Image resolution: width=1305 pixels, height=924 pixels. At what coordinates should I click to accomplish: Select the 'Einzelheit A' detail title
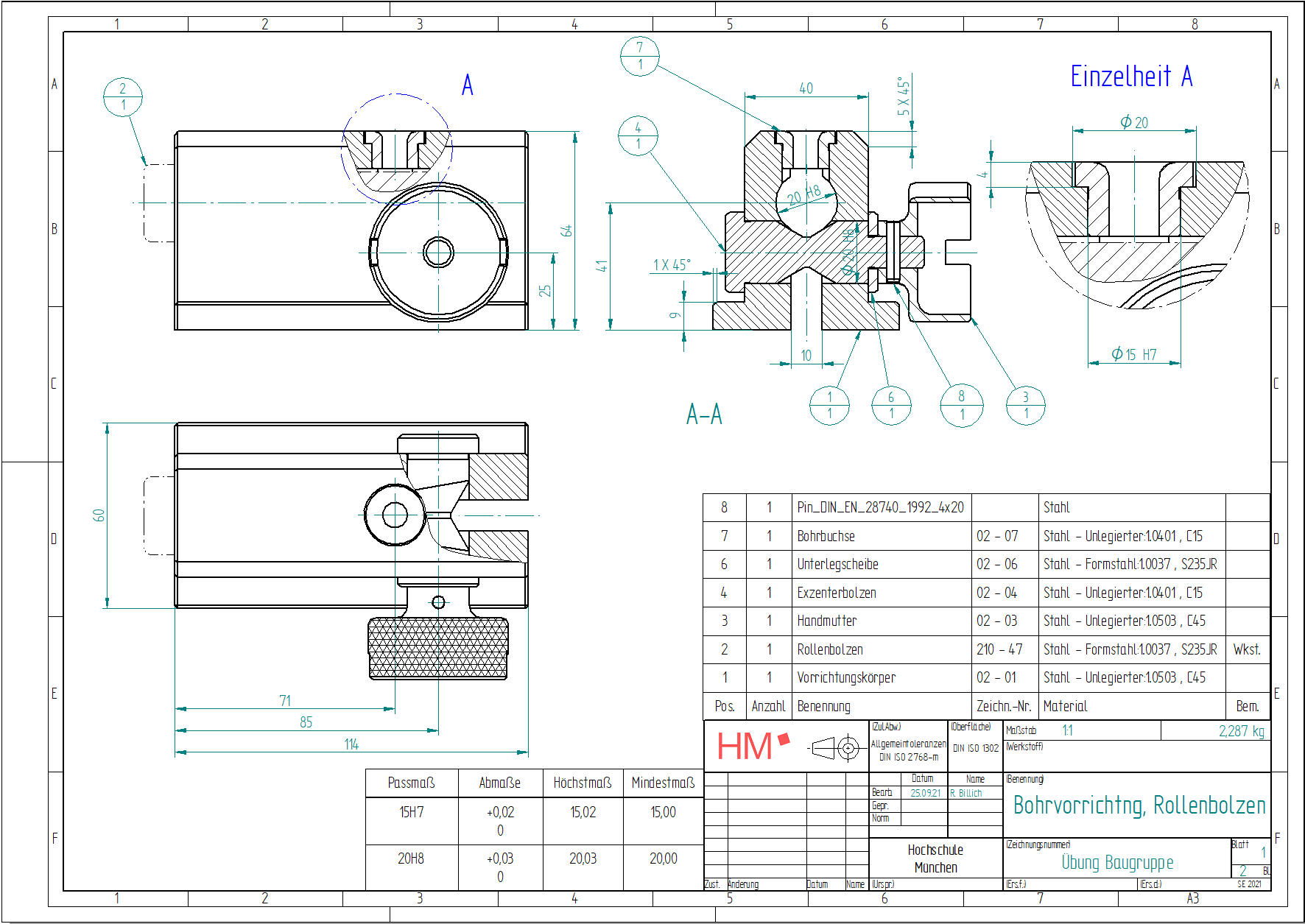click(1130, 77)
